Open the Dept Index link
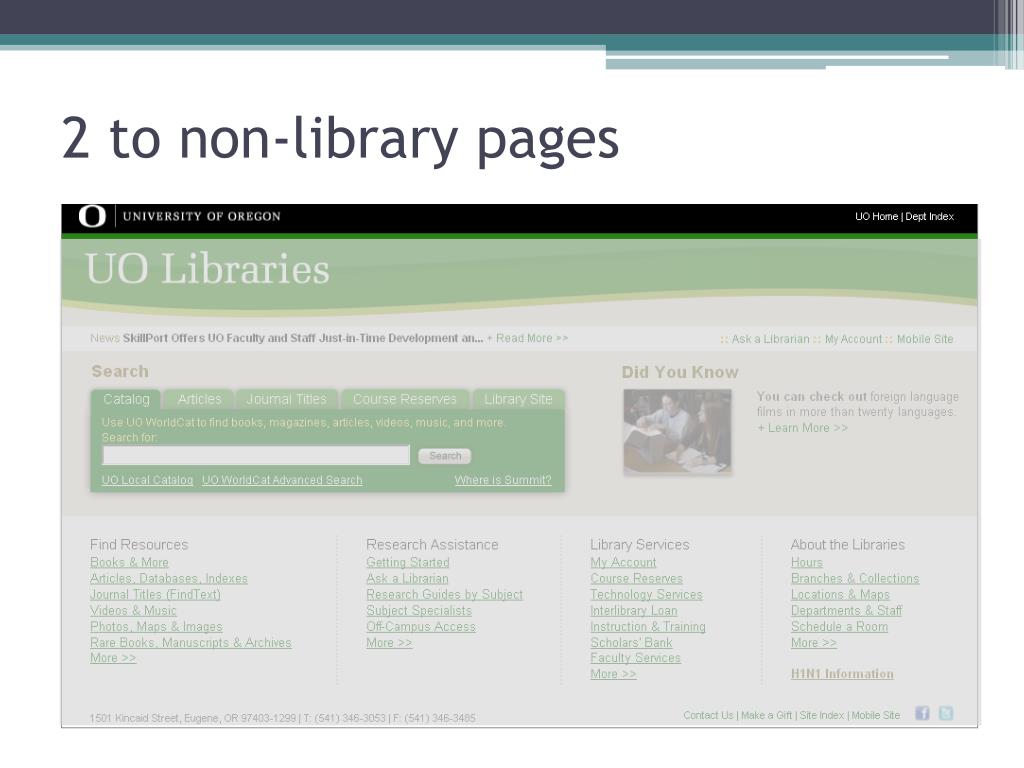 pyautogui.click(x=929, y=216)
